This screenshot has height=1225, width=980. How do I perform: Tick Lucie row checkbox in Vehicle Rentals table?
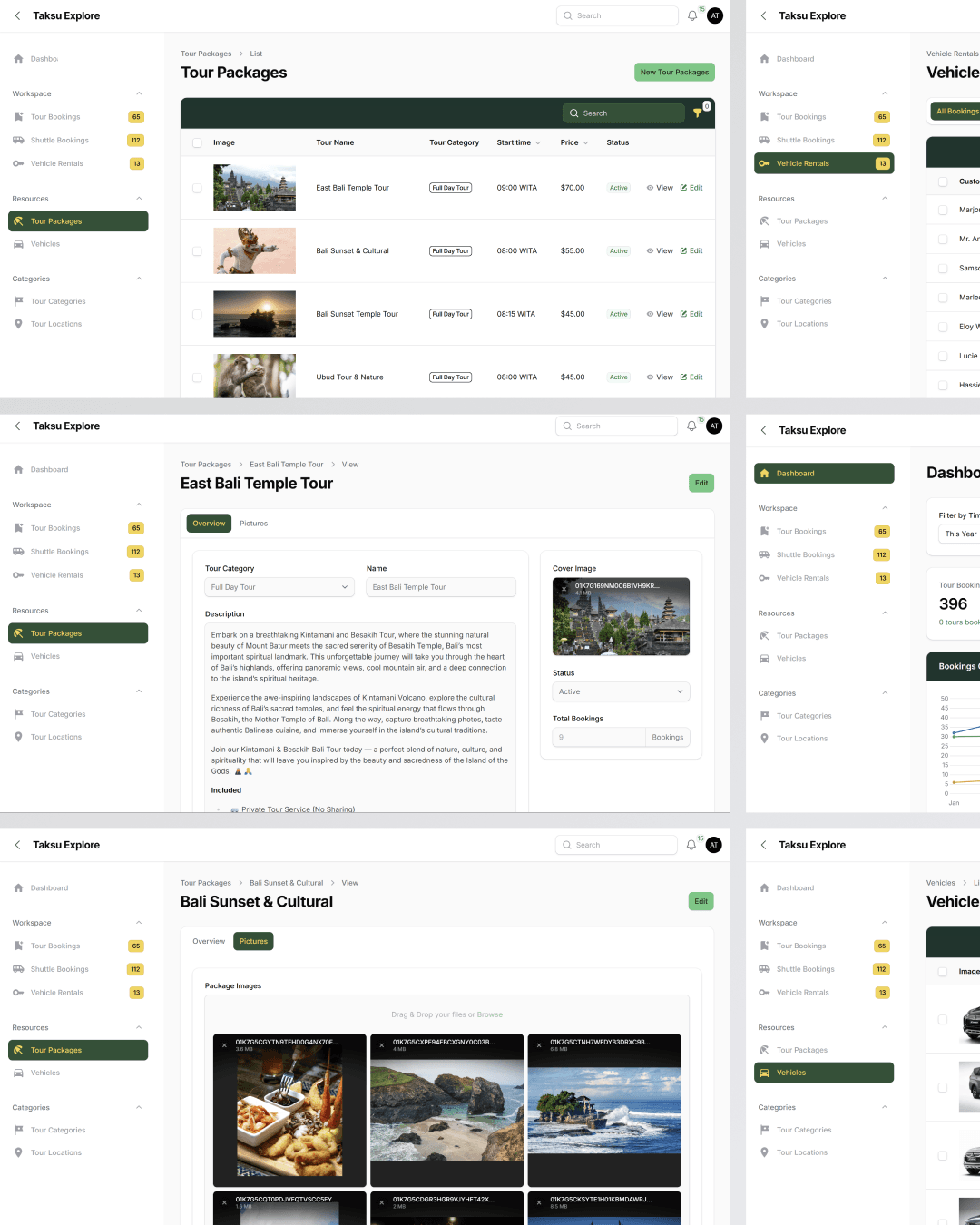(x=943, y=356)
